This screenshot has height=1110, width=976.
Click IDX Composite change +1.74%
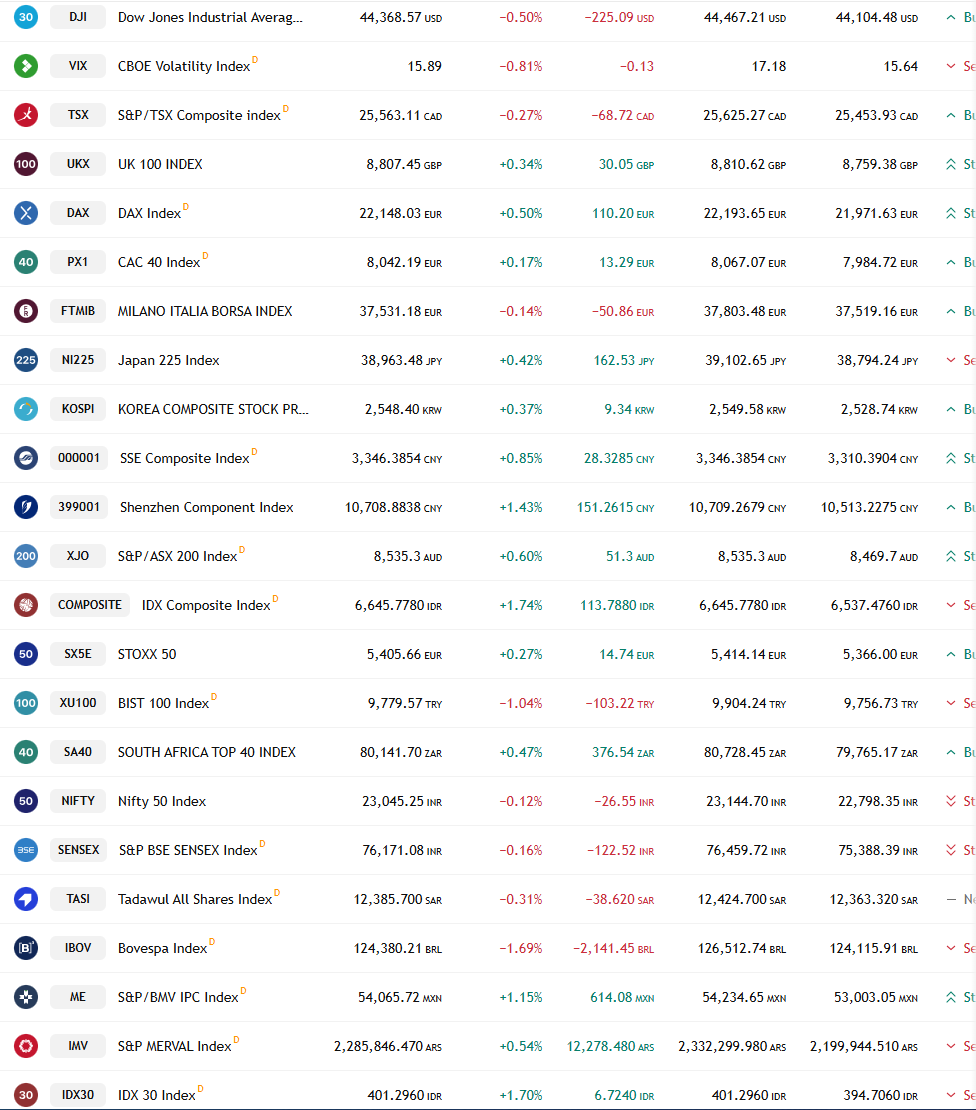(521, 605)
